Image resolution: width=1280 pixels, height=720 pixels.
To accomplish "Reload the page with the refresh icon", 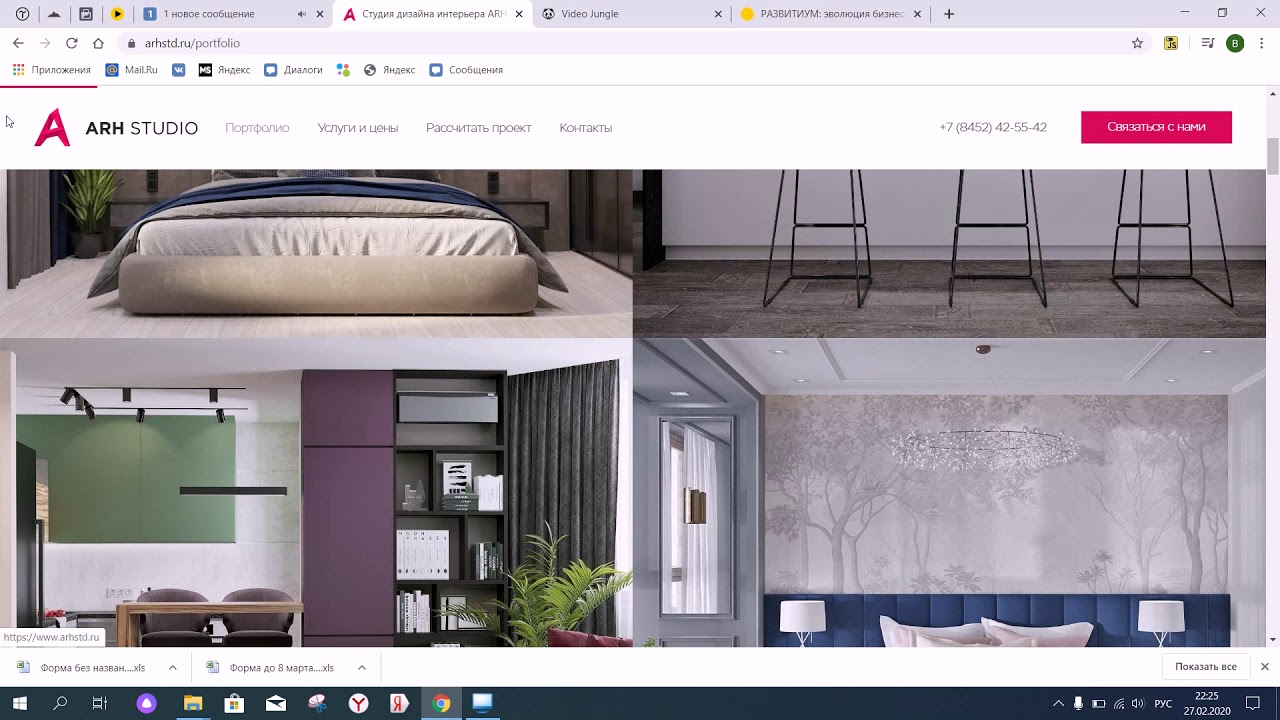I will (x=71, y=43).
